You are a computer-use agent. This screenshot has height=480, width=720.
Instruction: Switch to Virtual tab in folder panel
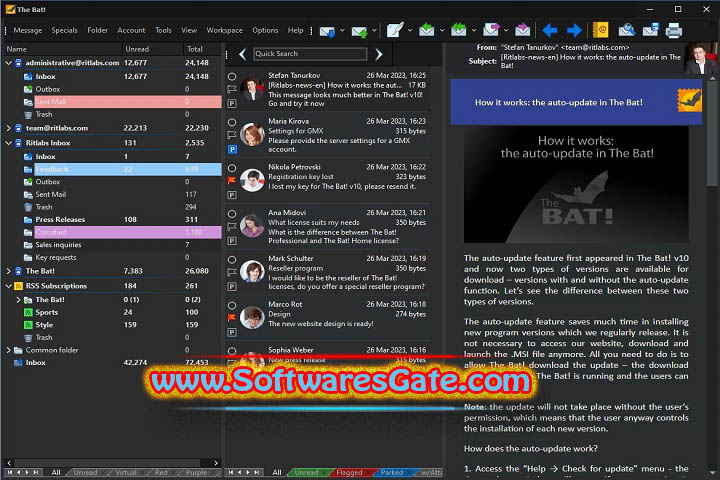(126, 472)
